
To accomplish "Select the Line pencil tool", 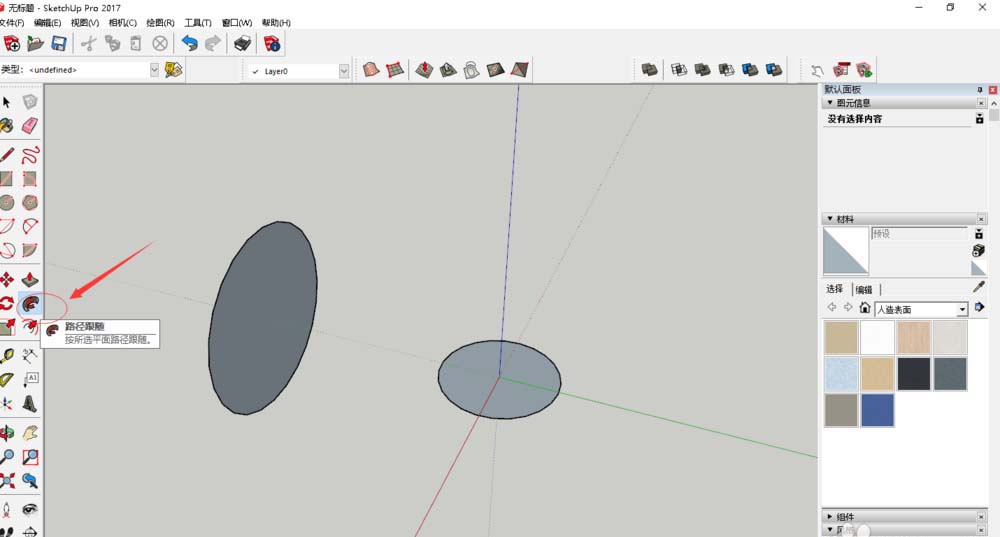I will point(7,155).
